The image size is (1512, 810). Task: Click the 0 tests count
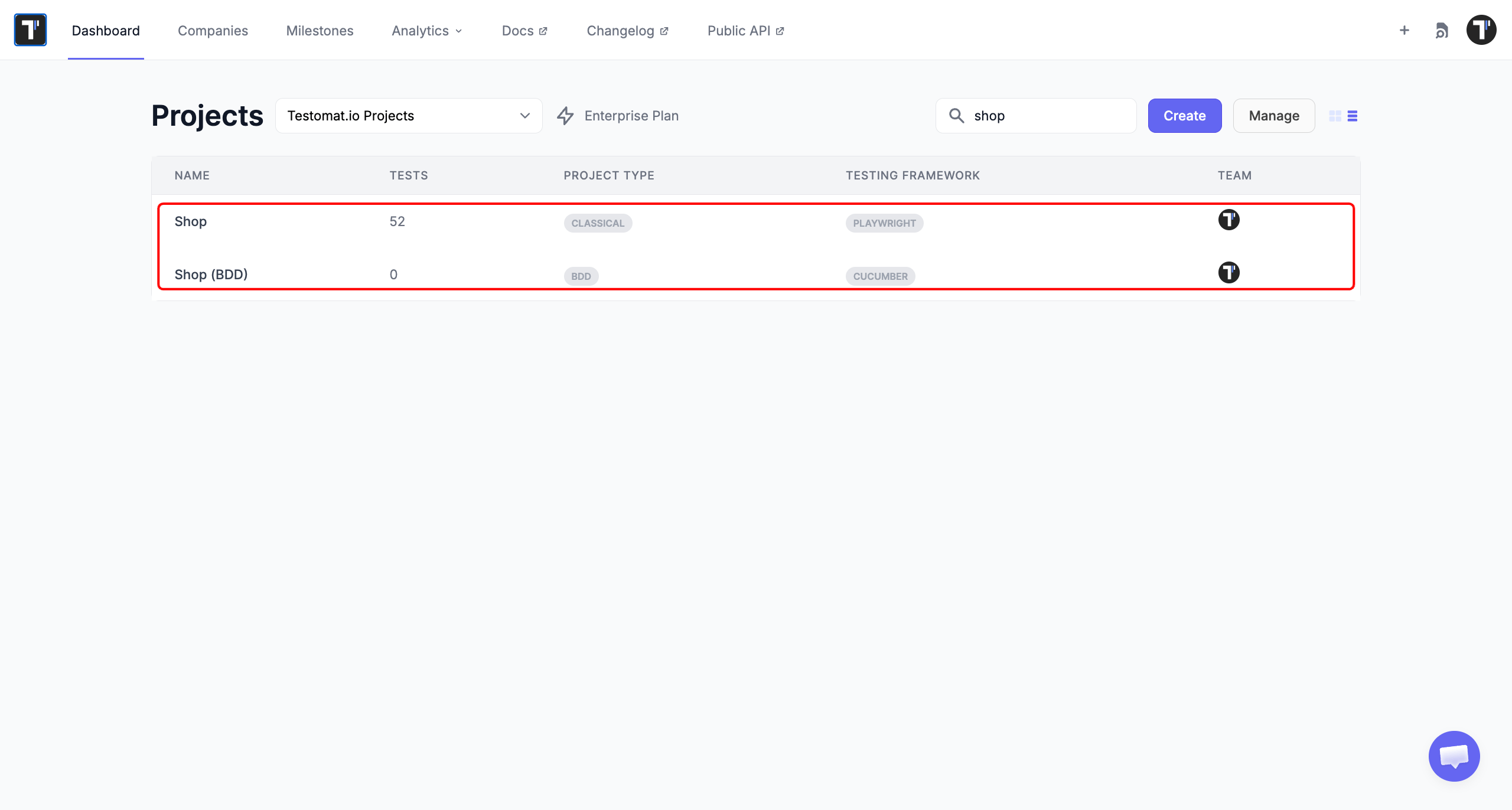(393, 275)
